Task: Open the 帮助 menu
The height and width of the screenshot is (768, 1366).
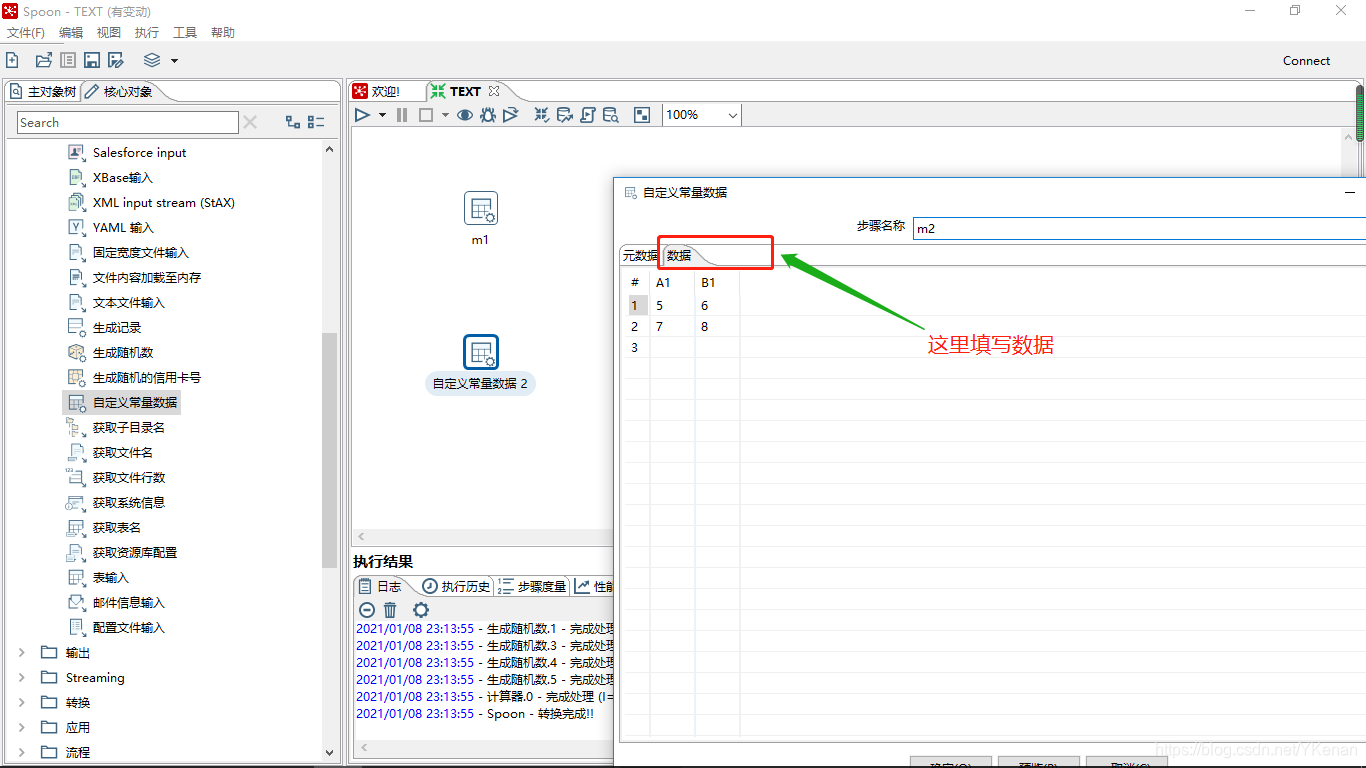Action: 223,33
